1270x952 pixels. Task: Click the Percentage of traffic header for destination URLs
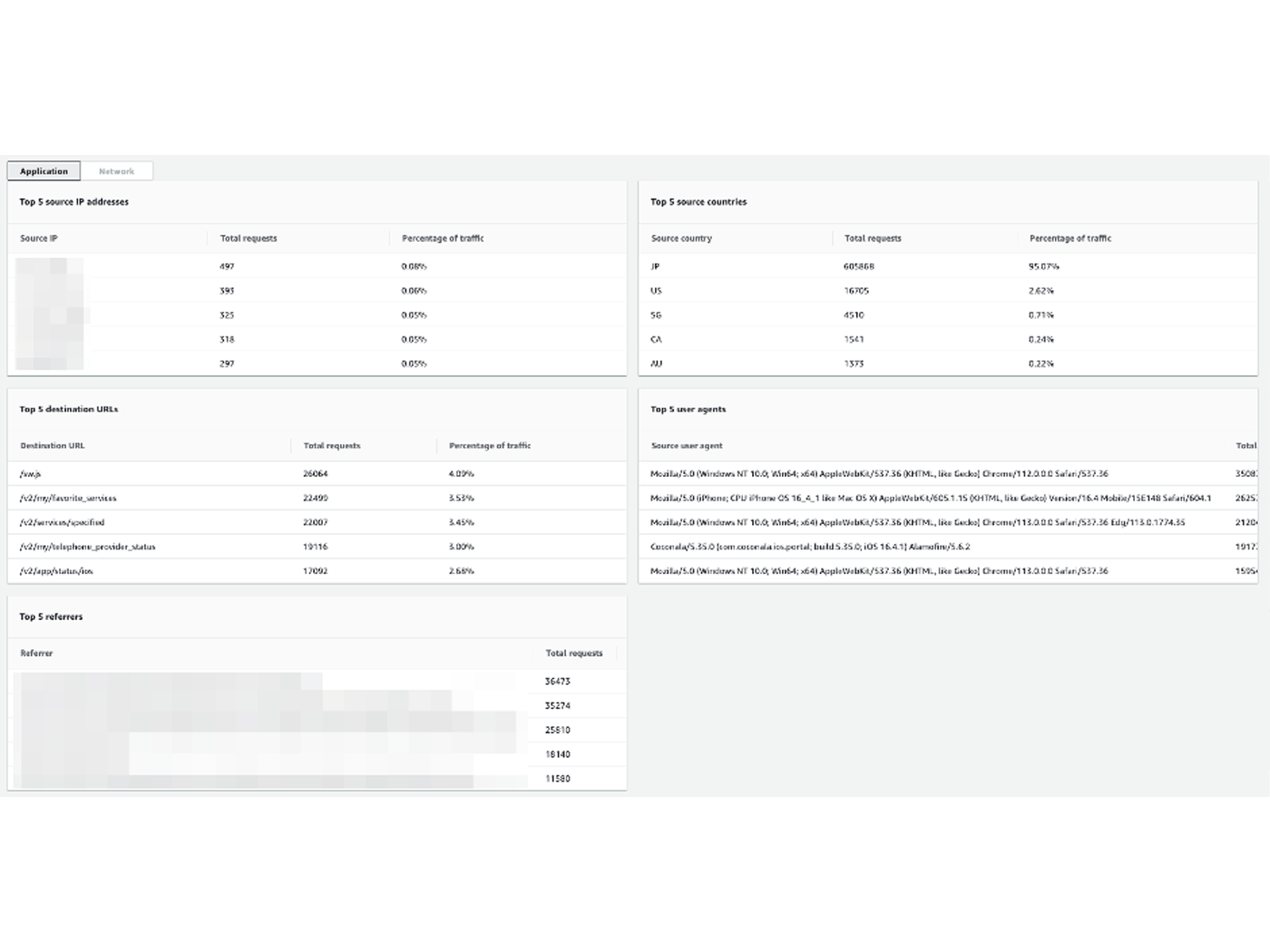[x=489, y=445]
